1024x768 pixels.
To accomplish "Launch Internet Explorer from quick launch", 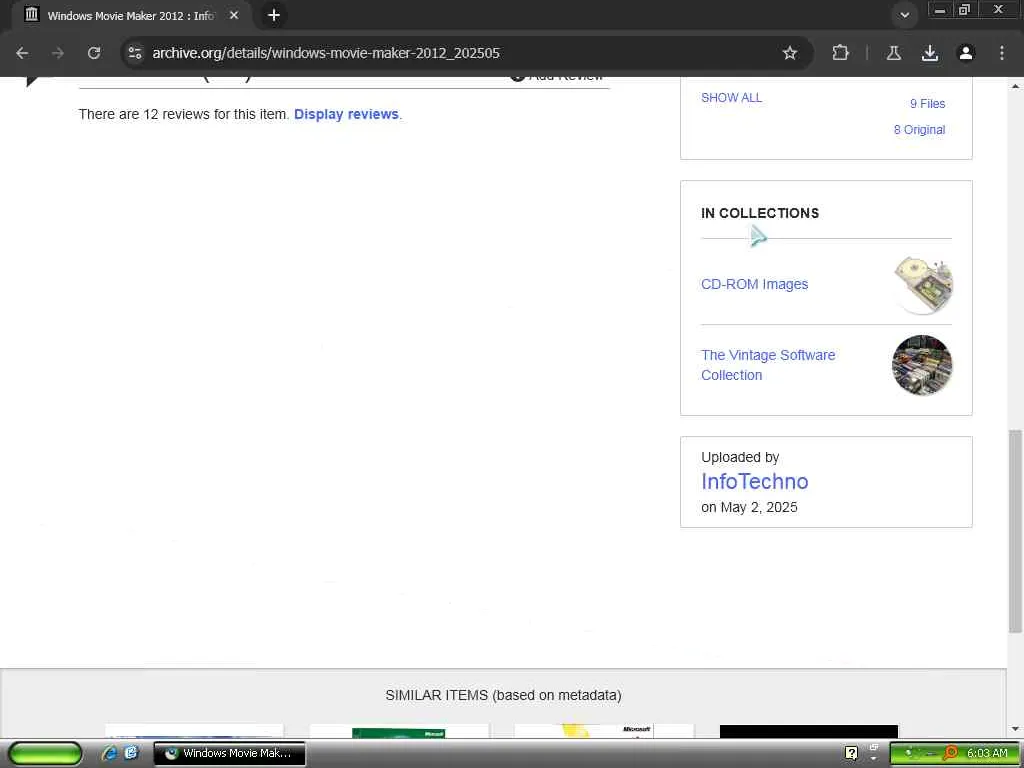I will (109, 753).
